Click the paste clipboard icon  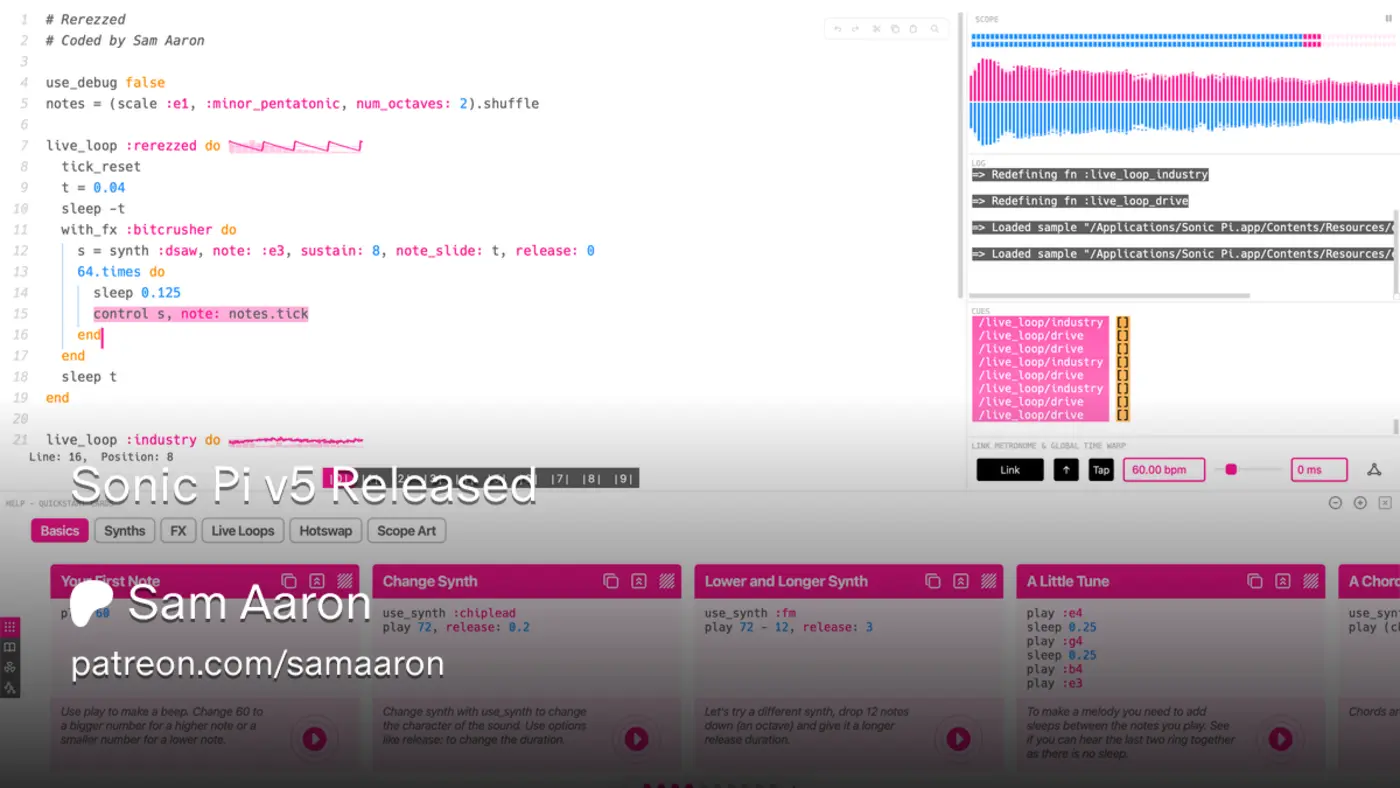(913, 29)
